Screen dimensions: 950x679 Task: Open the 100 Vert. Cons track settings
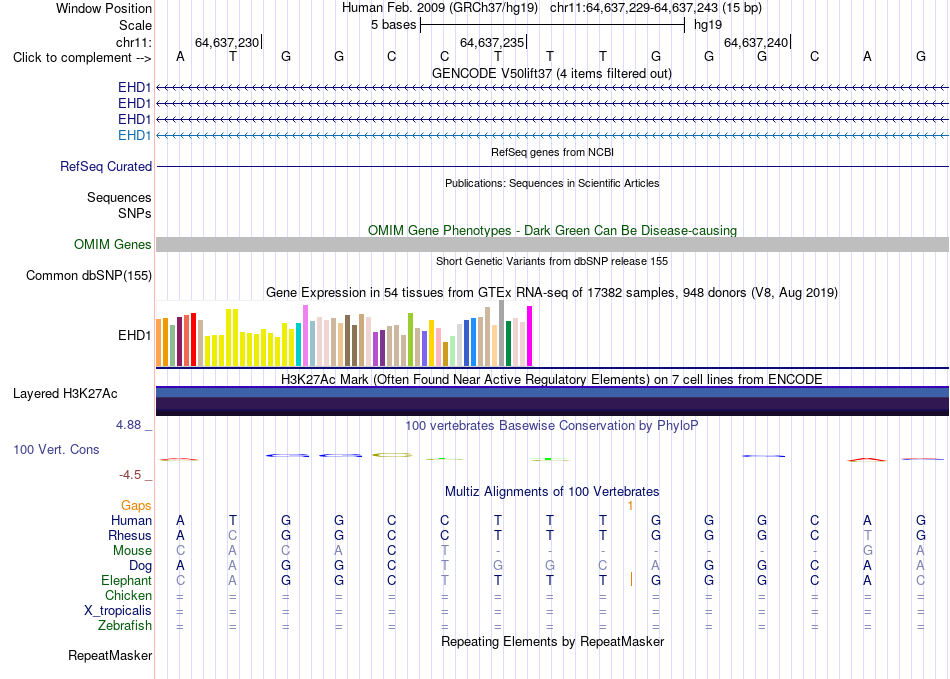[56, 449]
